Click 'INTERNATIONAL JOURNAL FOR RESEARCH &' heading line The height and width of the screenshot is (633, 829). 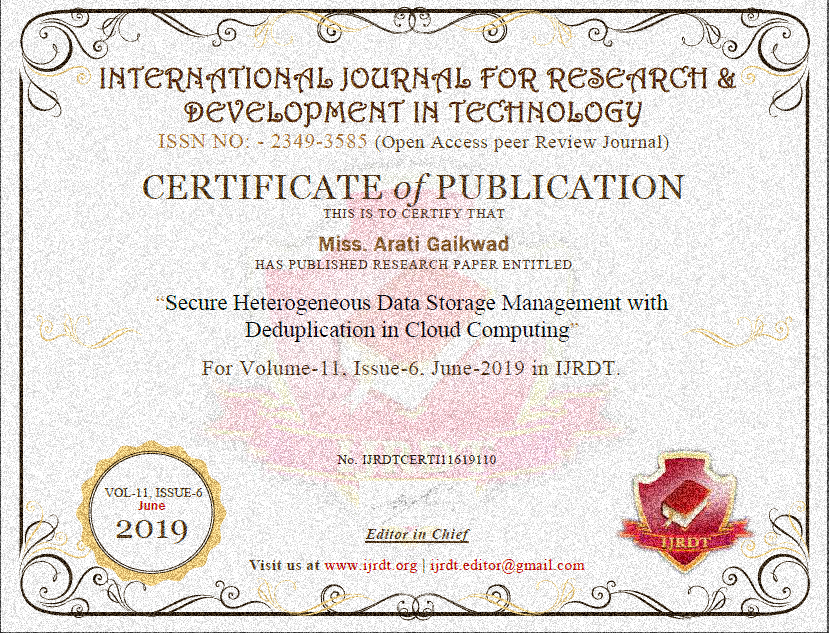pyautogui.click(x=418, y=79)
